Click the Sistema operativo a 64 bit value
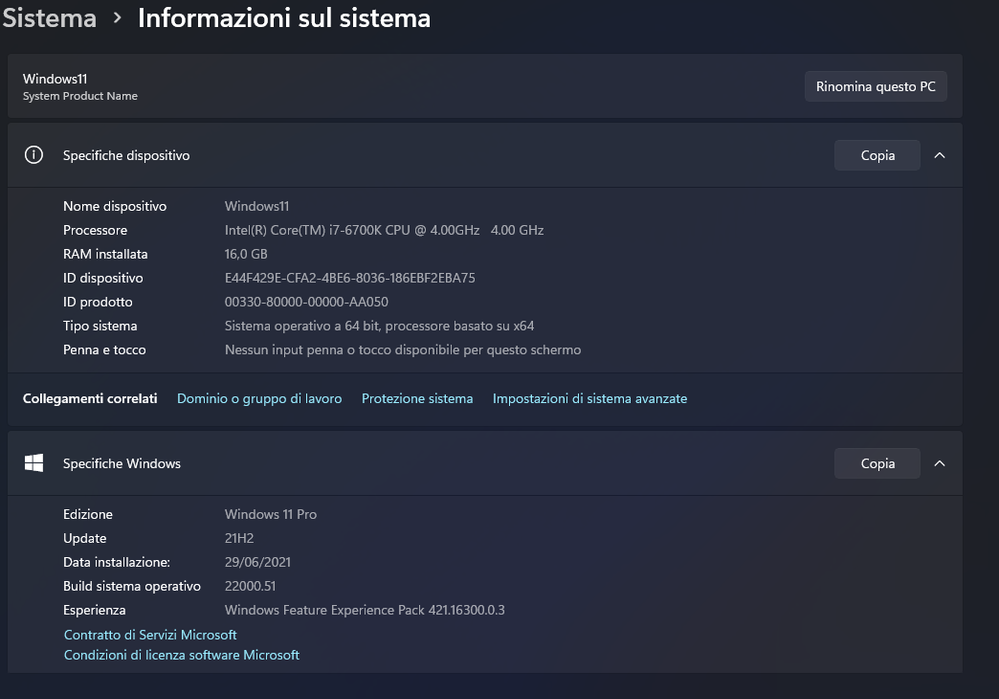 (x=379, y=326)
